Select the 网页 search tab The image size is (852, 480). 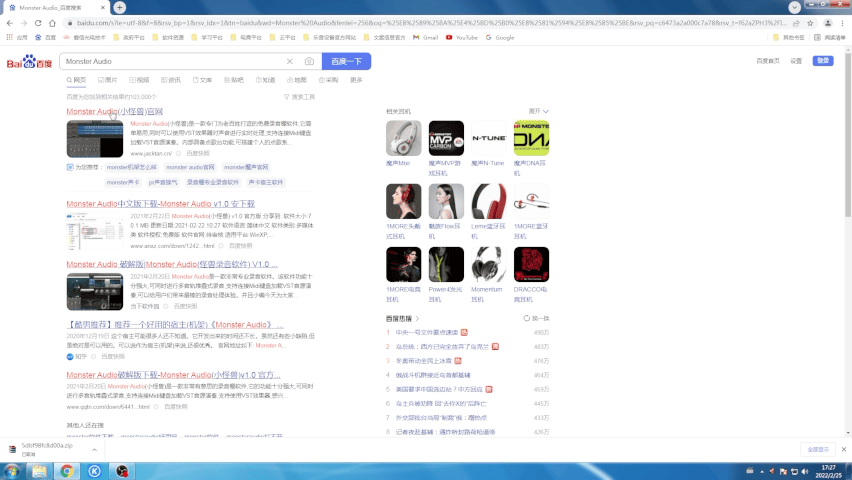pos(77,80)
